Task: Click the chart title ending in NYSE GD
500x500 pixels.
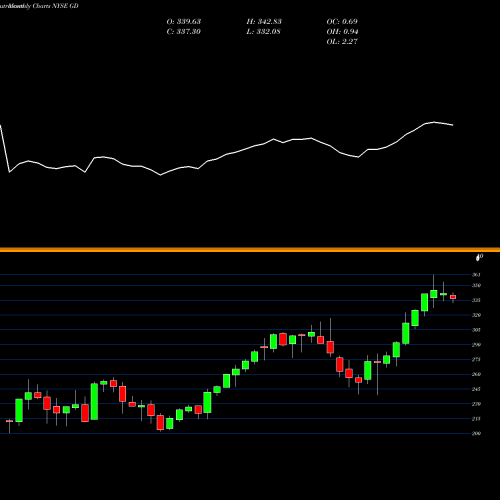Action: [39, 6]
